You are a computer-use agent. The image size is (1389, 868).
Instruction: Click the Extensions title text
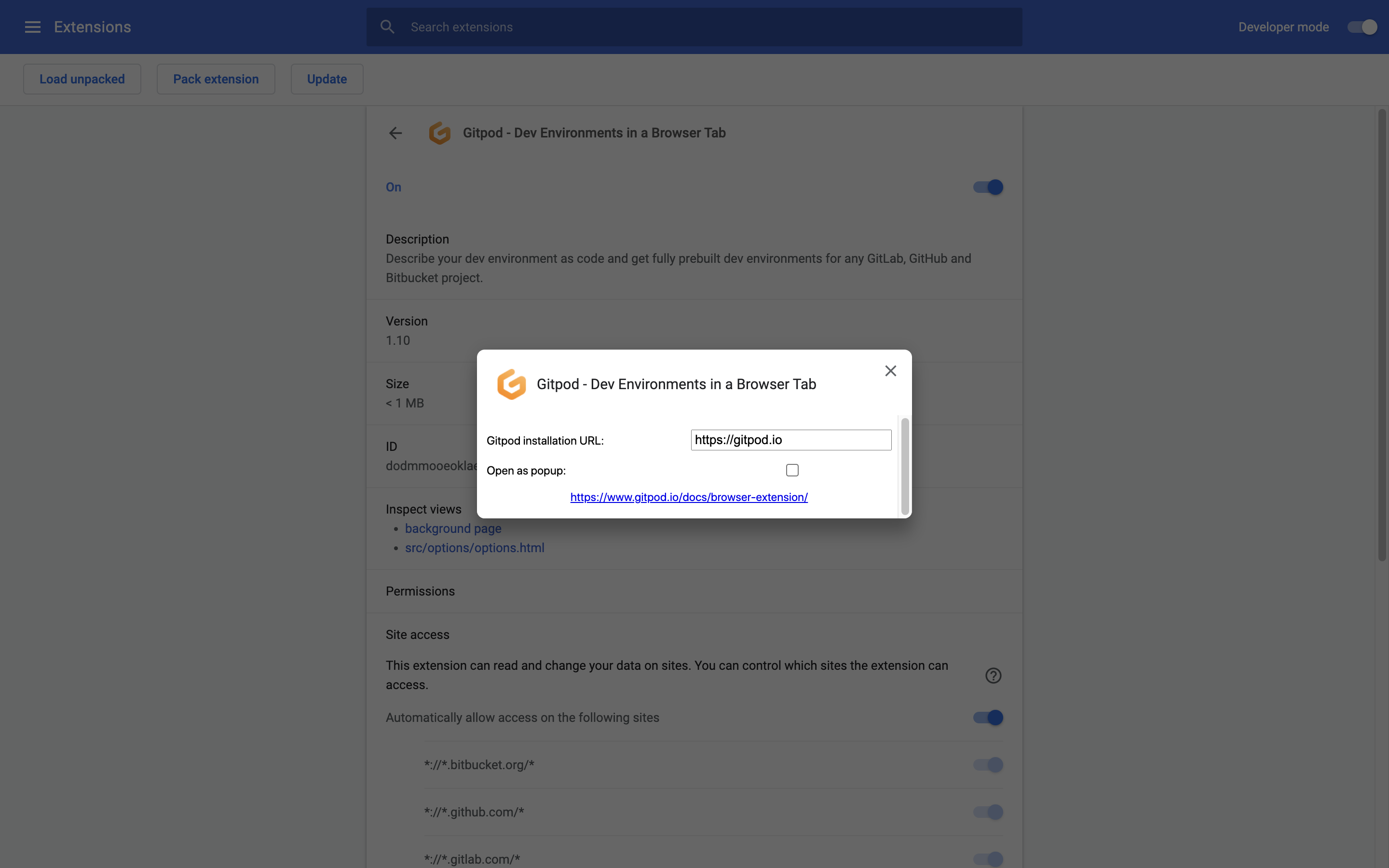coord(93,27)
